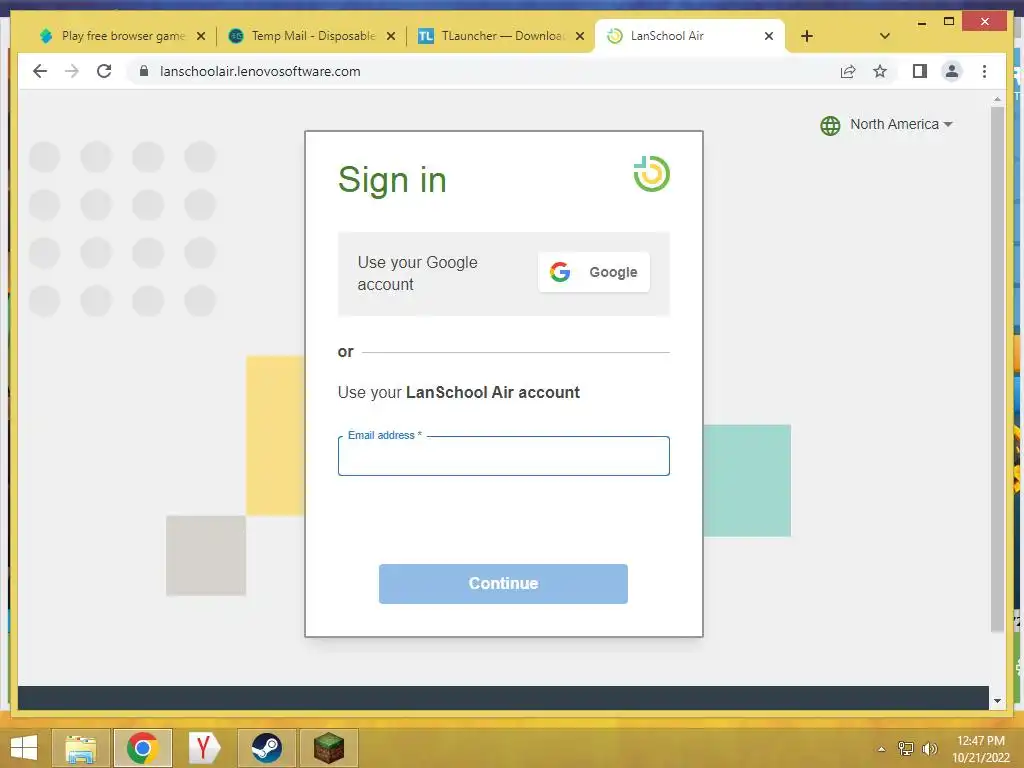The image size is (1024, 768).
Task: Click the address bar URL
Action: (x=260, y=71)
